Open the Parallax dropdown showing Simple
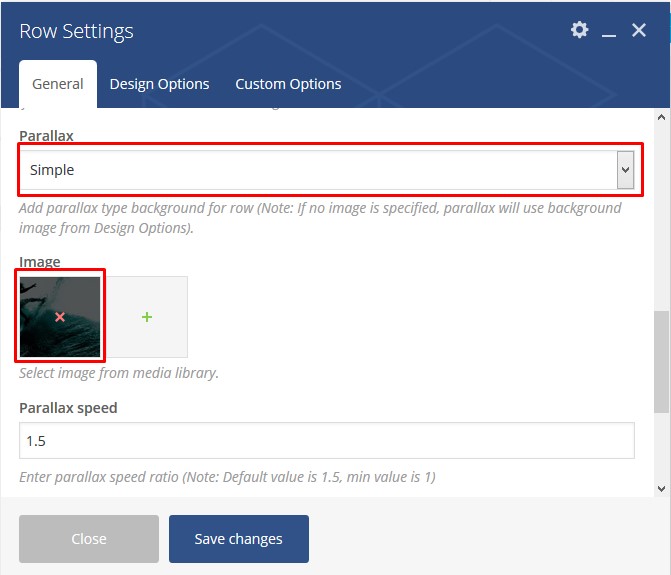Screen dimensions: 671x575 [x=318, y=170]
